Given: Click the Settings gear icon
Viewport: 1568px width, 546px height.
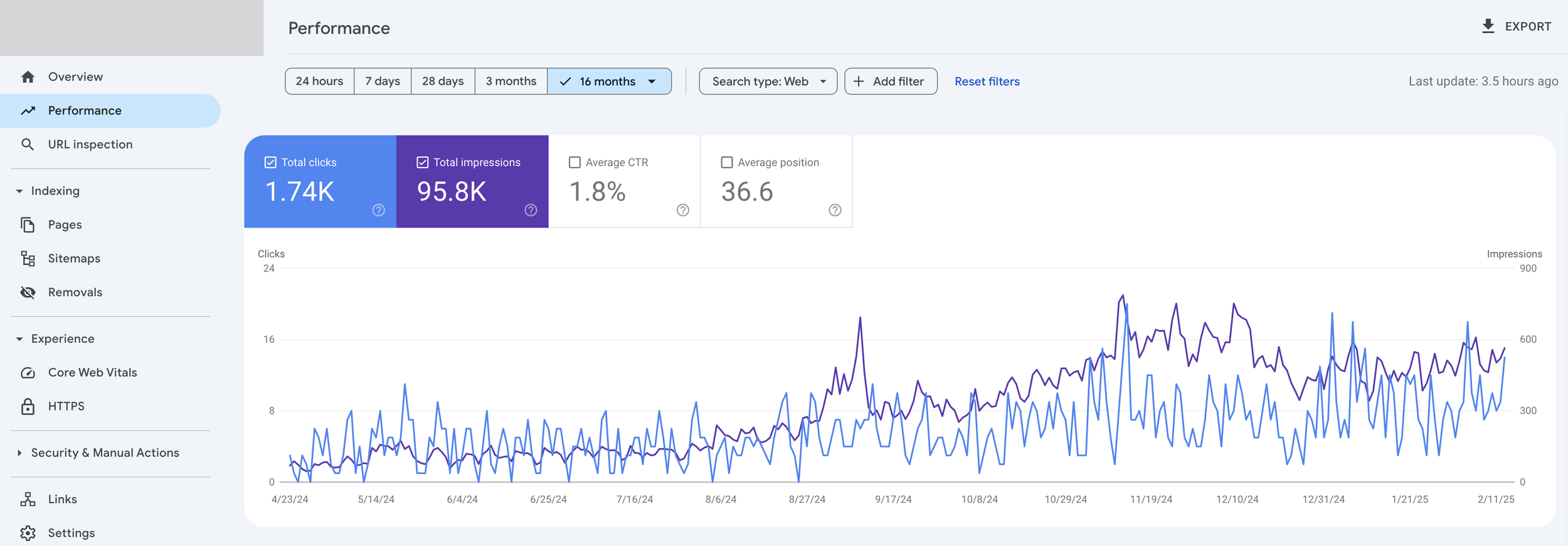Looking at the screenshot, I should click(28, 533).
